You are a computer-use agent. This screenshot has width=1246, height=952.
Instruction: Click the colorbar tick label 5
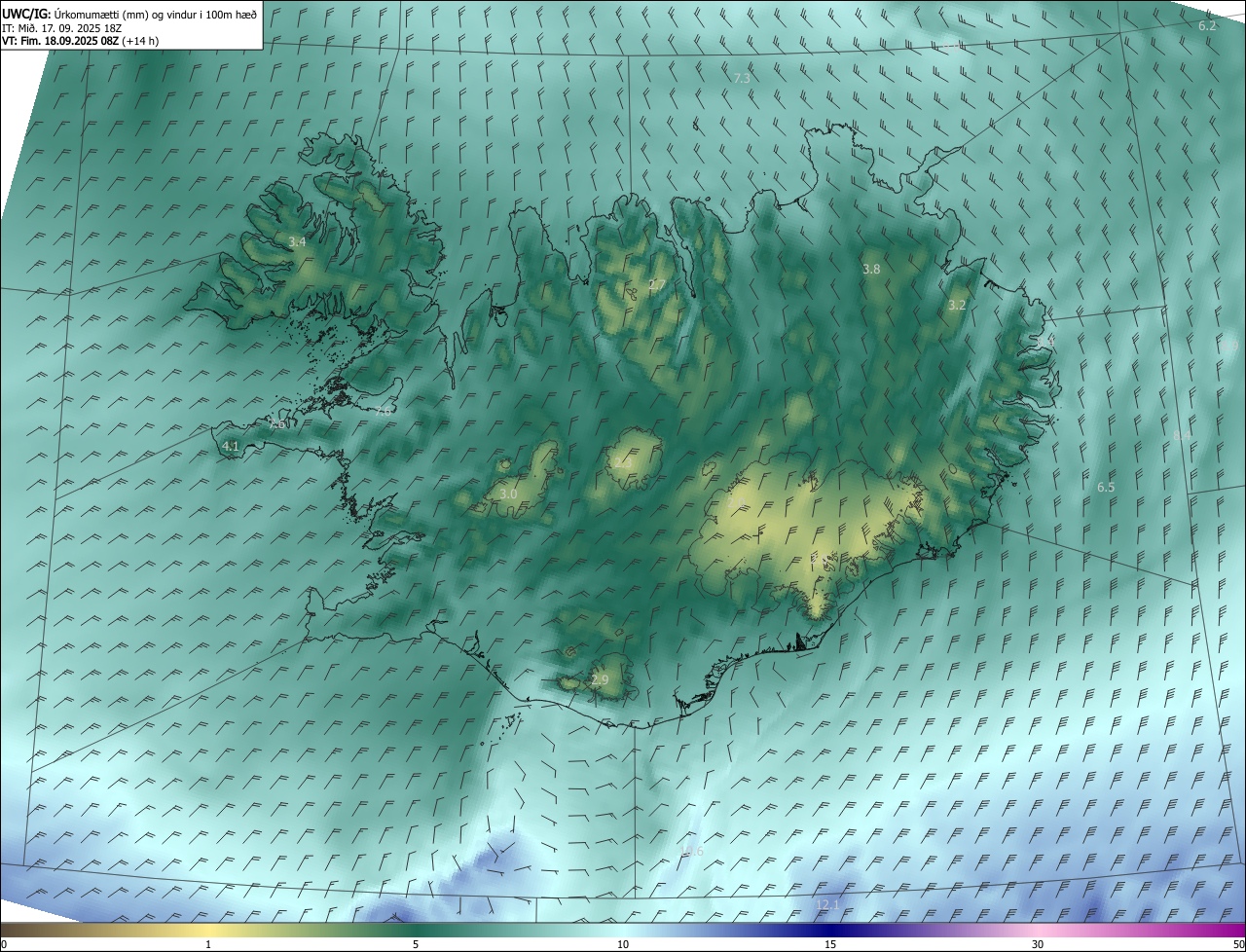coord(416,944)
